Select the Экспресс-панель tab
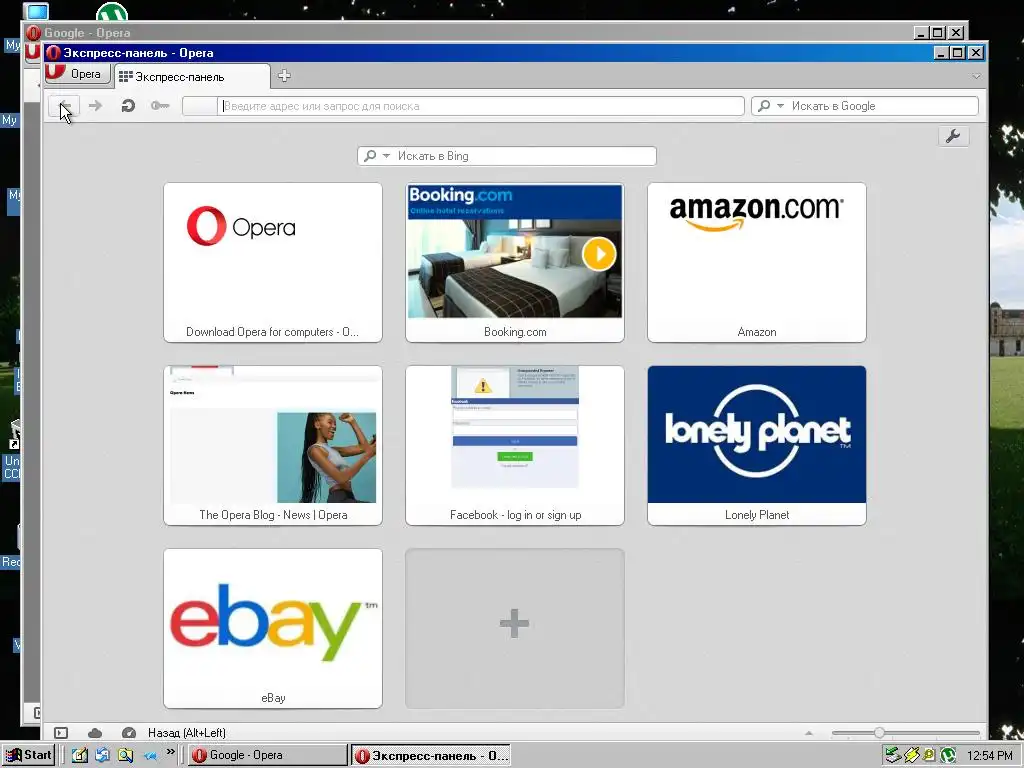This screenshot has width=1024, height=768. [192, 76]
